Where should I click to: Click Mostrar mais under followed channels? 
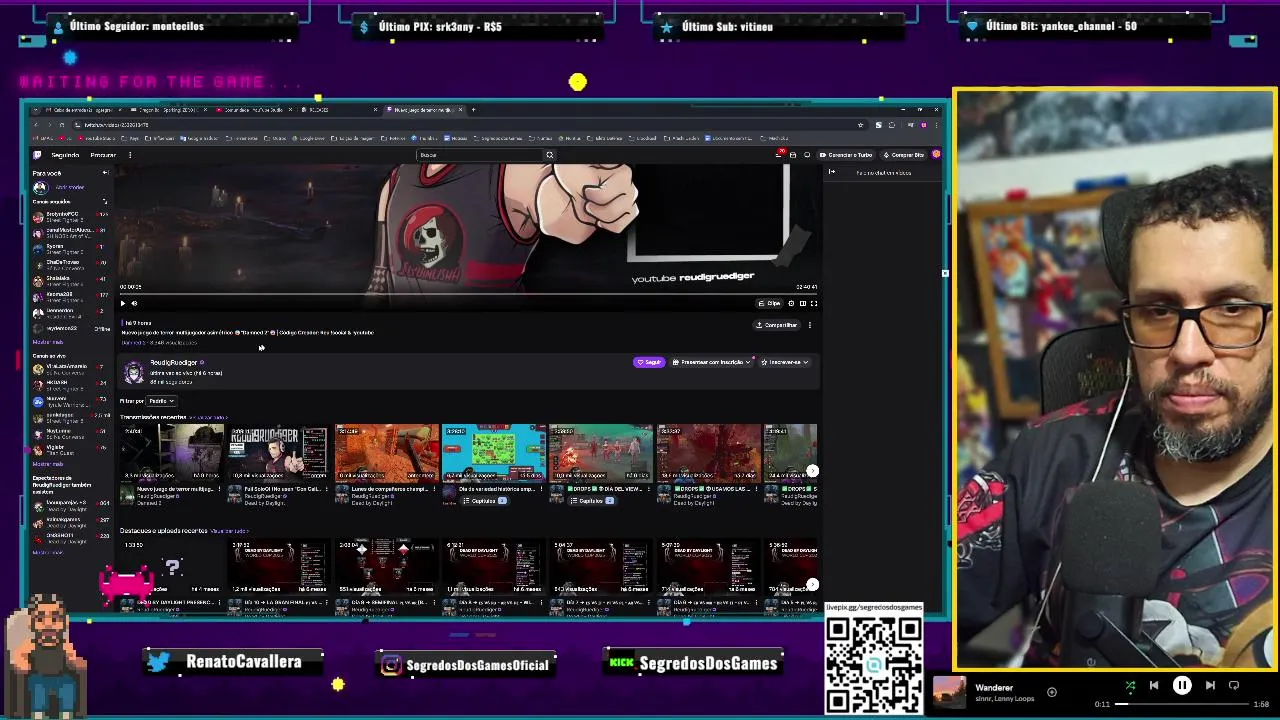[x=47, y=341]
